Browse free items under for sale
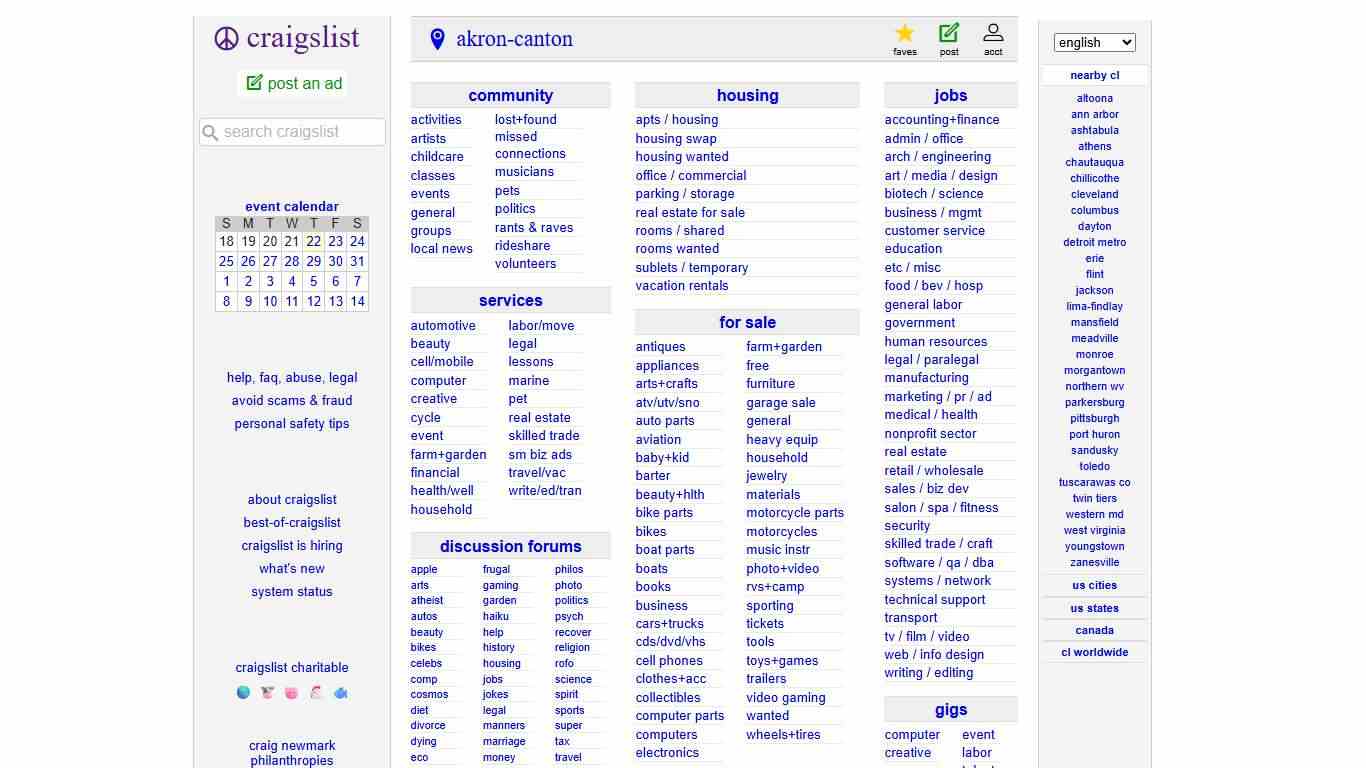This screenshot has height=768, width=1366. (x=757, y=365)
